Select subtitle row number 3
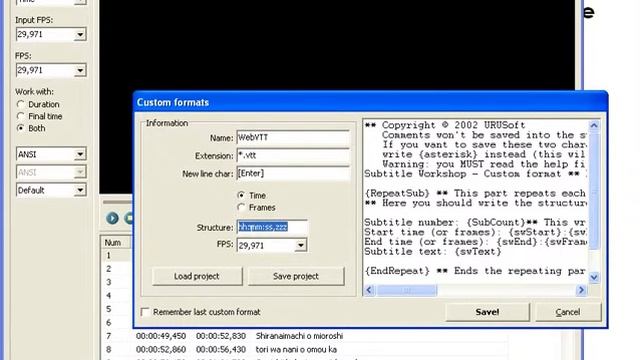This screenshot has height=360, width=640. point(109,282)
